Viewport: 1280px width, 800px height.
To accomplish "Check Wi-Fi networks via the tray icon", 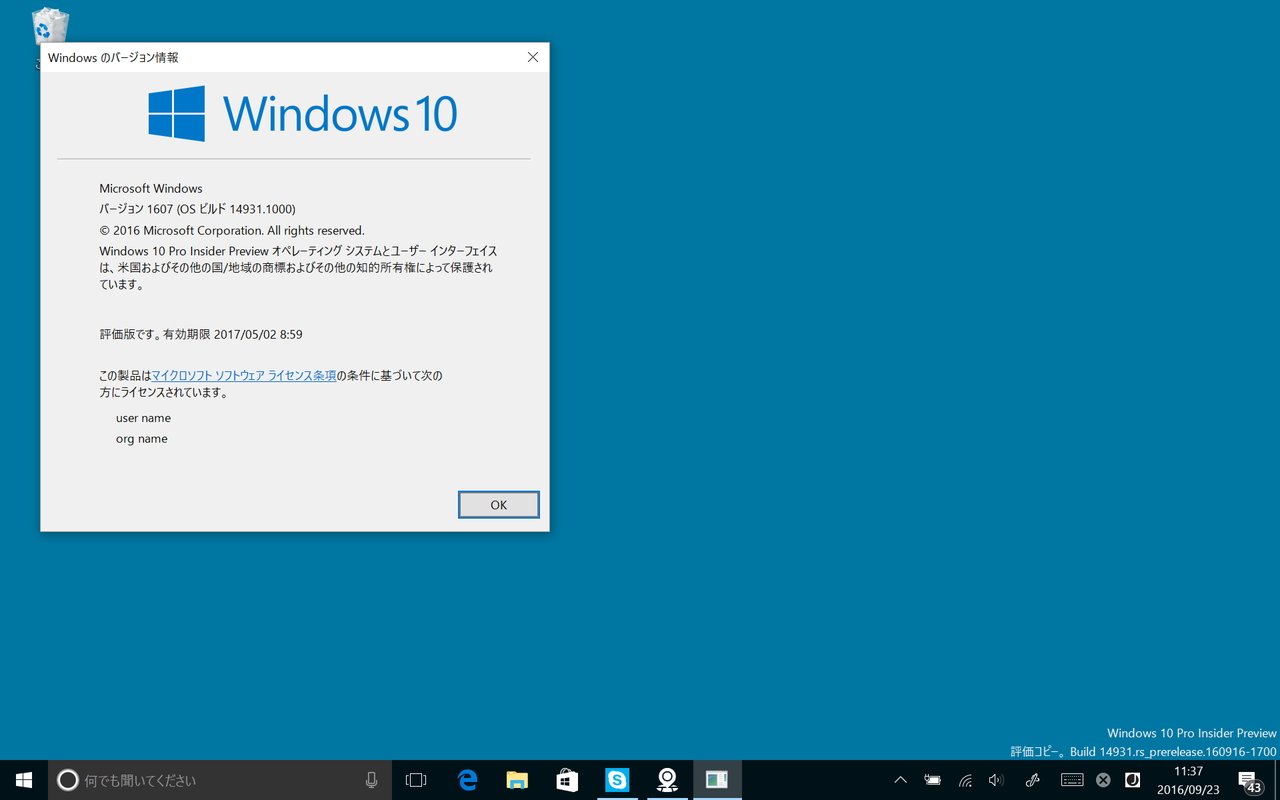I will 965,779.
